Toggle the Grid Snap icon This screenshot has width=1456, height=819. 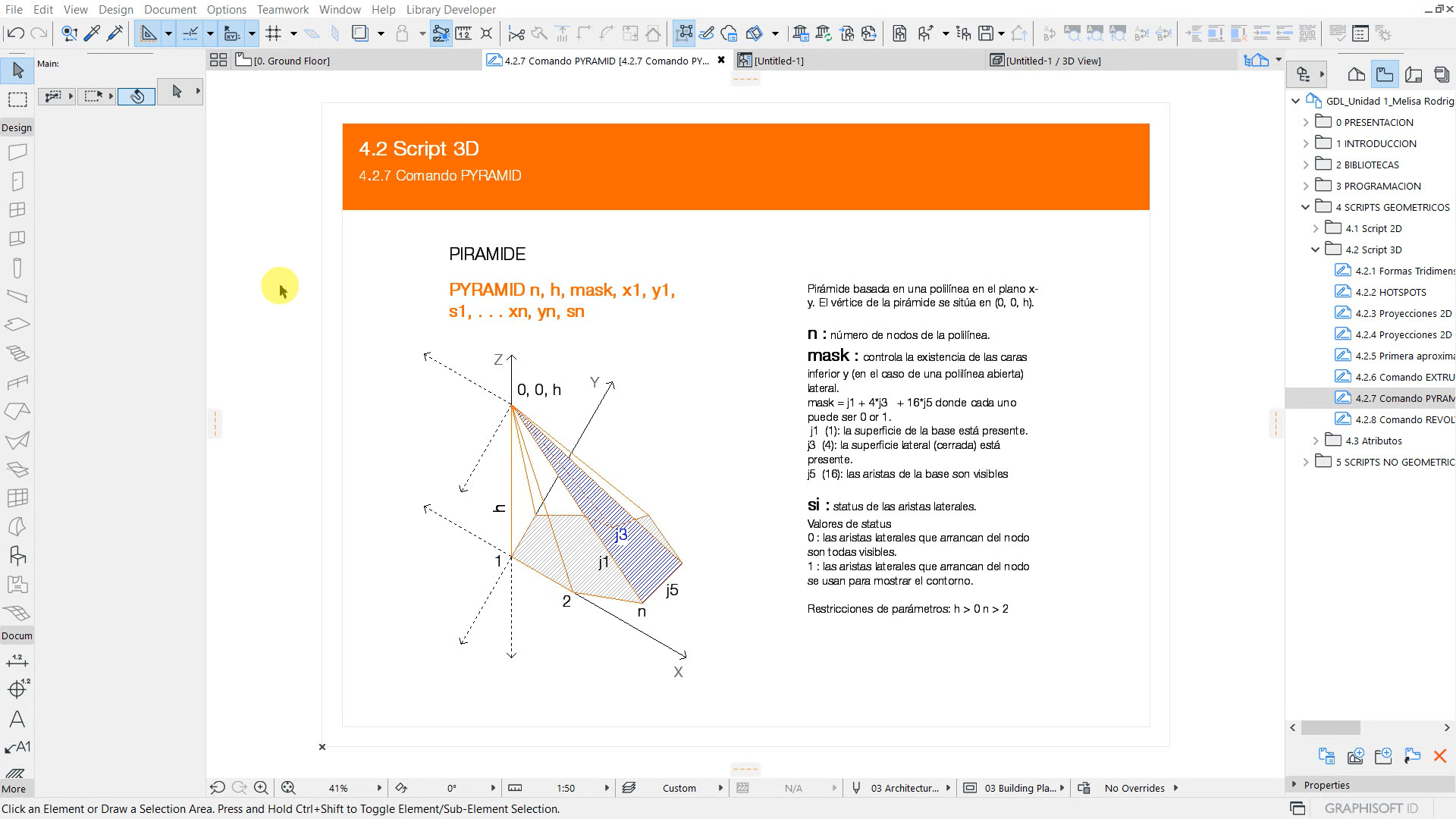274,33
